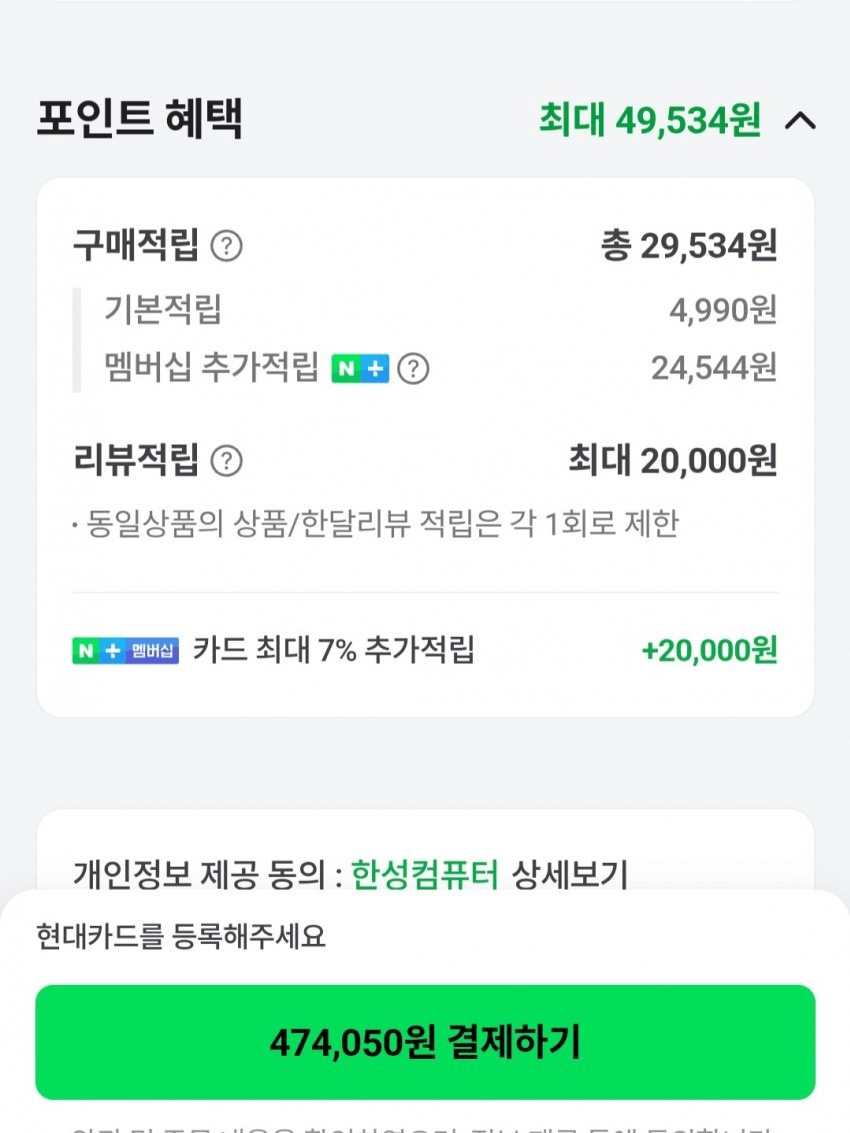Tap the 최대 20,000원 review reward amount
The image size is (850, 1133).
(672, 461)
